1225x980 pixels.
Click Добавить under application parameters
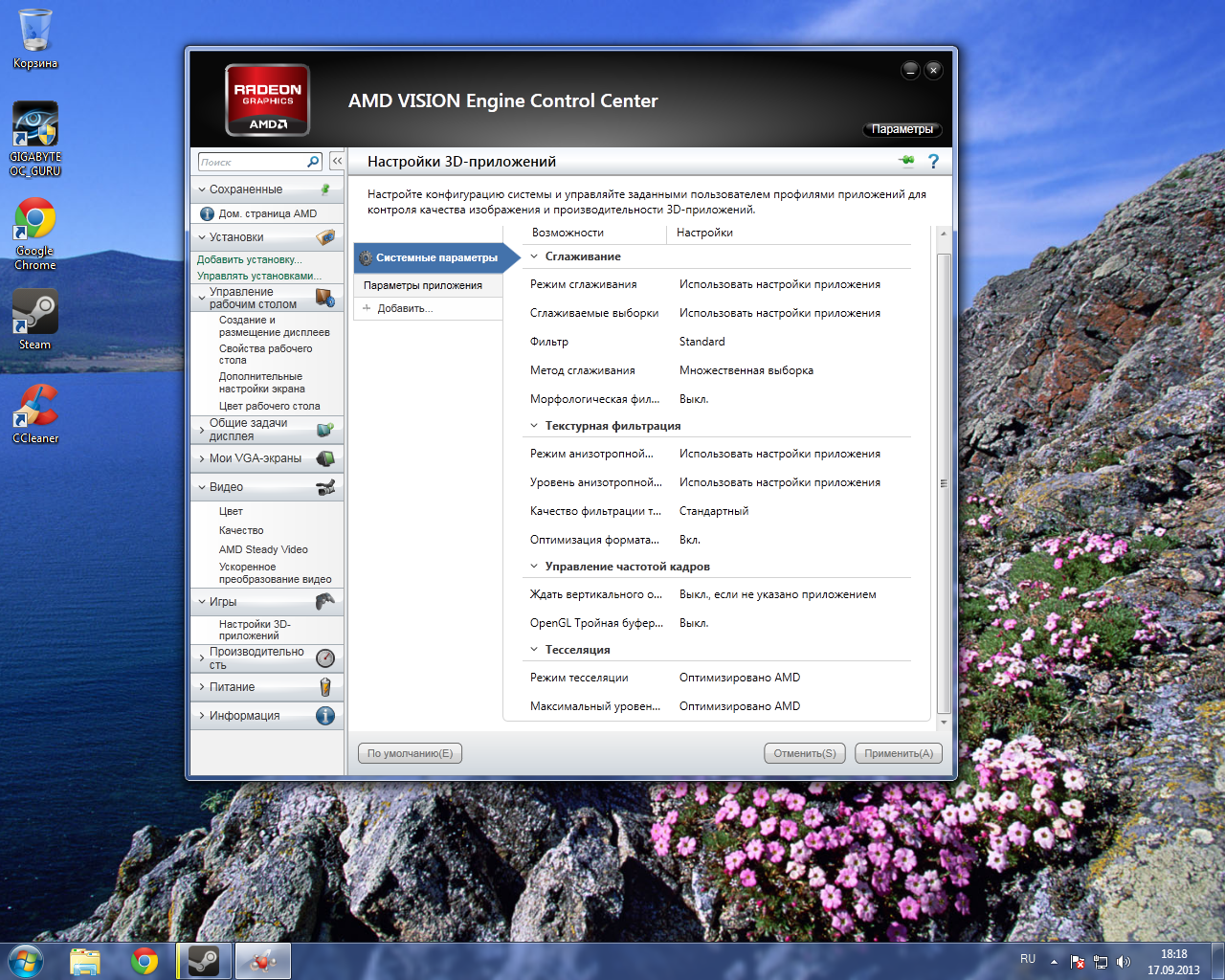405,308
